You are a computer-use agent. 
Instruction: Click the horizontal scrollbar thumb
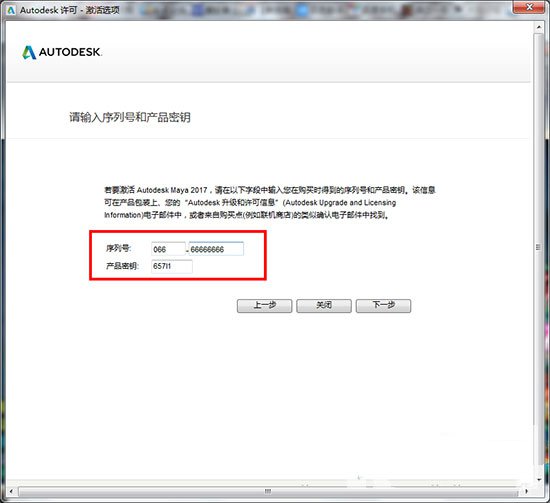point(268,491)
